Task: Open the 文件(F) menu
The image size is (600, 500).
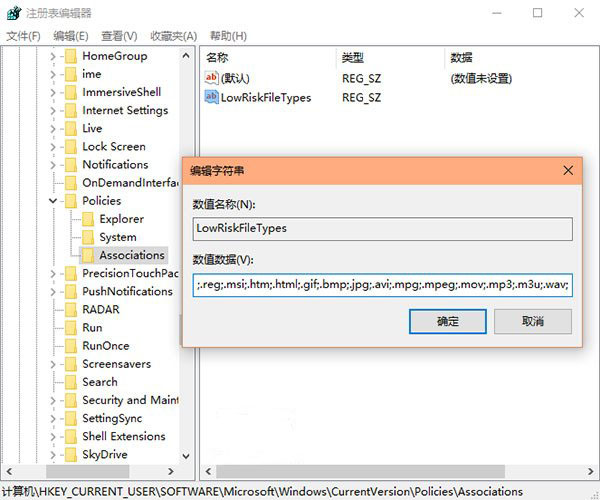Action: (x=23, y=36)
